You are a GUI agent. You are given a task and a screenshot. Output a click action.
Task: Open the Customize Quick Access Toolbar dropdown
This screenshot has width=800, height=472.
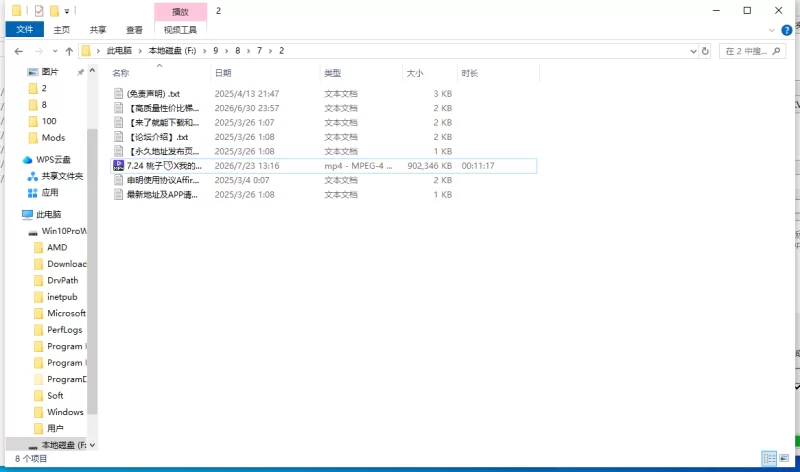67,11
